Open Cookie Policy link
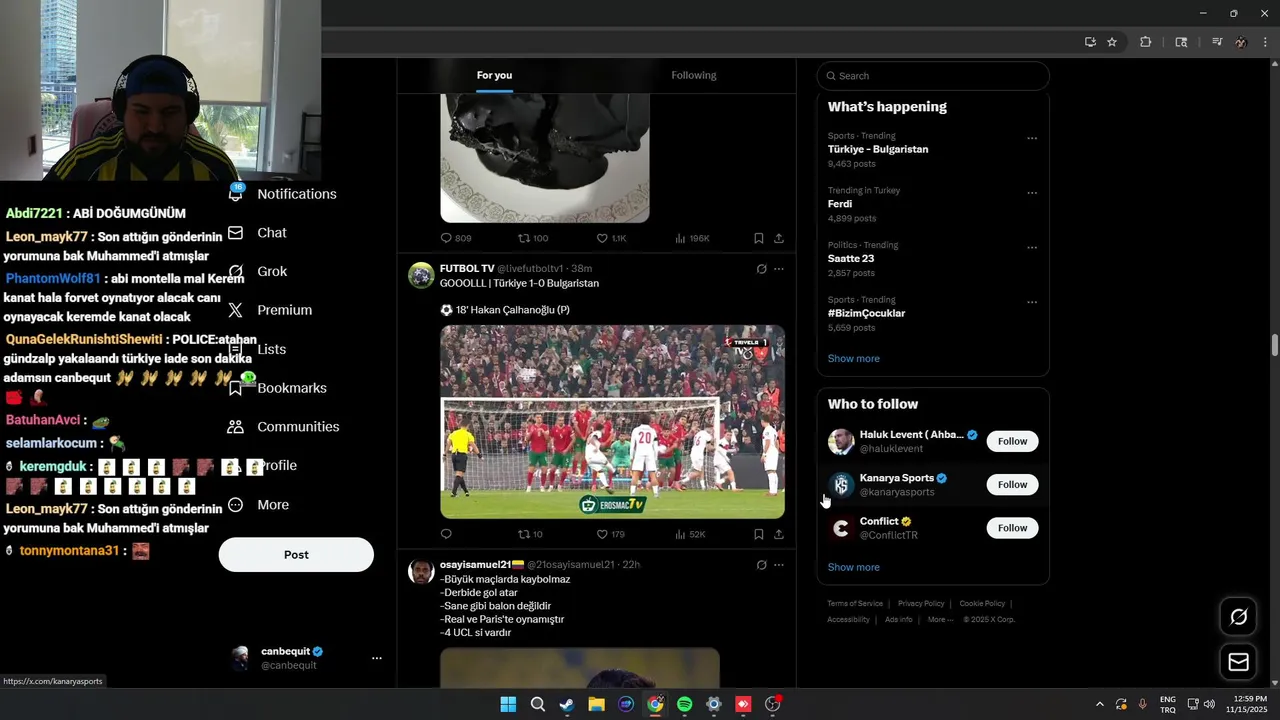Viewport: 1280px width, 720px height. click(x=982, y=604)
